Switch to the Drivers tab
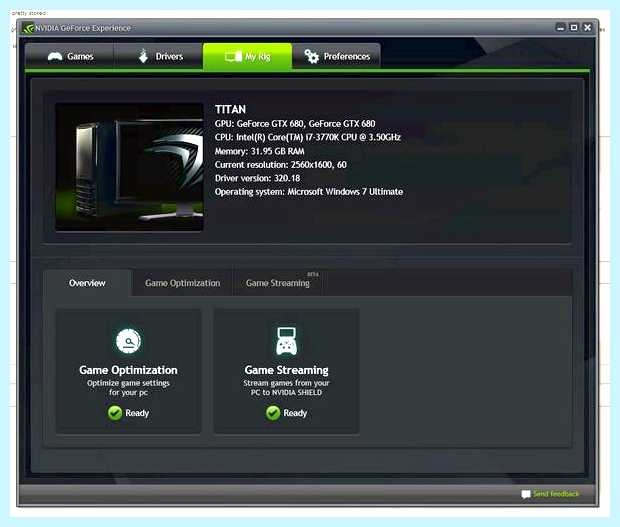Screen dimensions: 620x527 pos(159,57)
